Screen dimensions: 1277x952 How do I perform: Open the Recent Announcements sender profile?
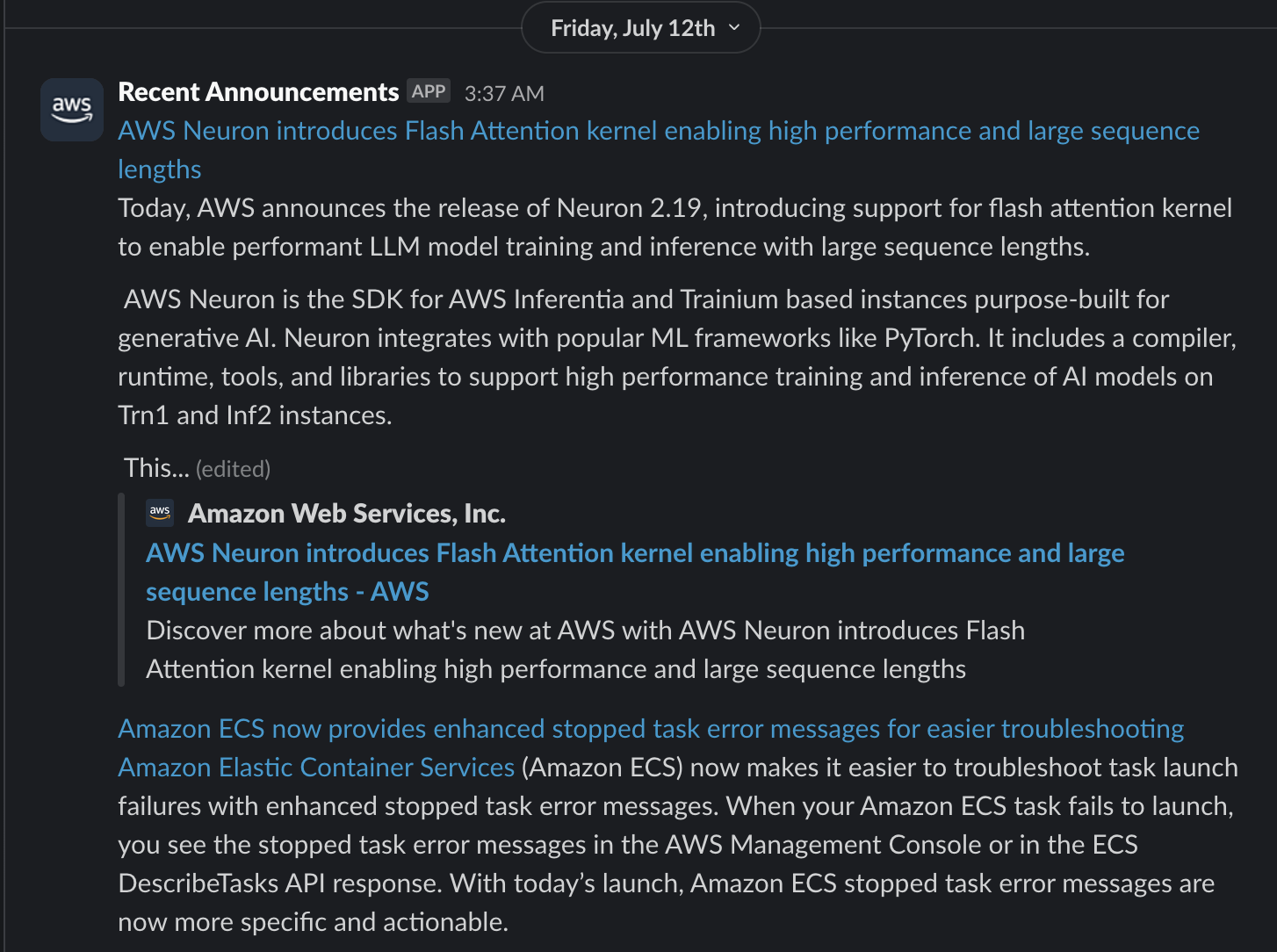(x=258, y=92)
